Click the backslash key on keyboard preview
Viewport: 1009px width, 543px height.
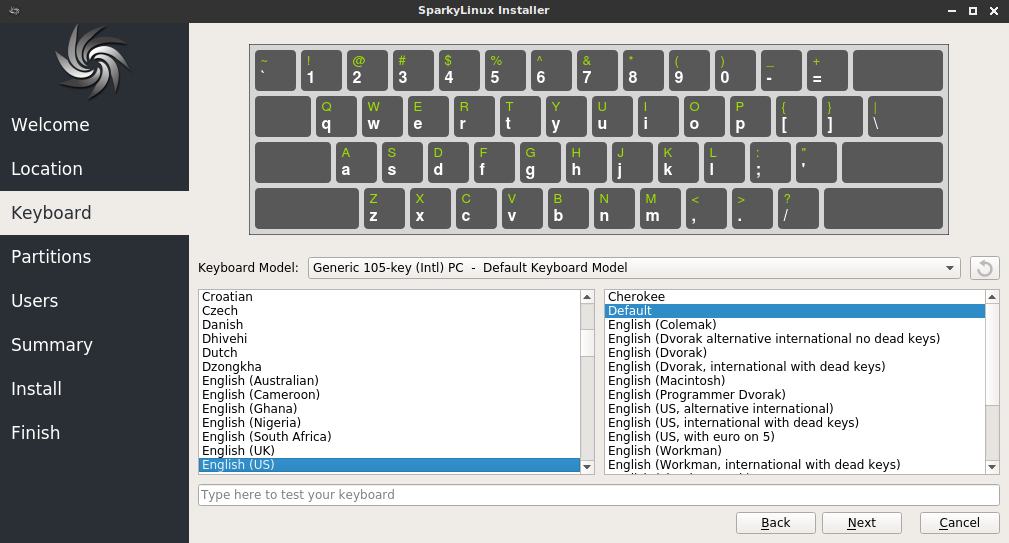905,116
